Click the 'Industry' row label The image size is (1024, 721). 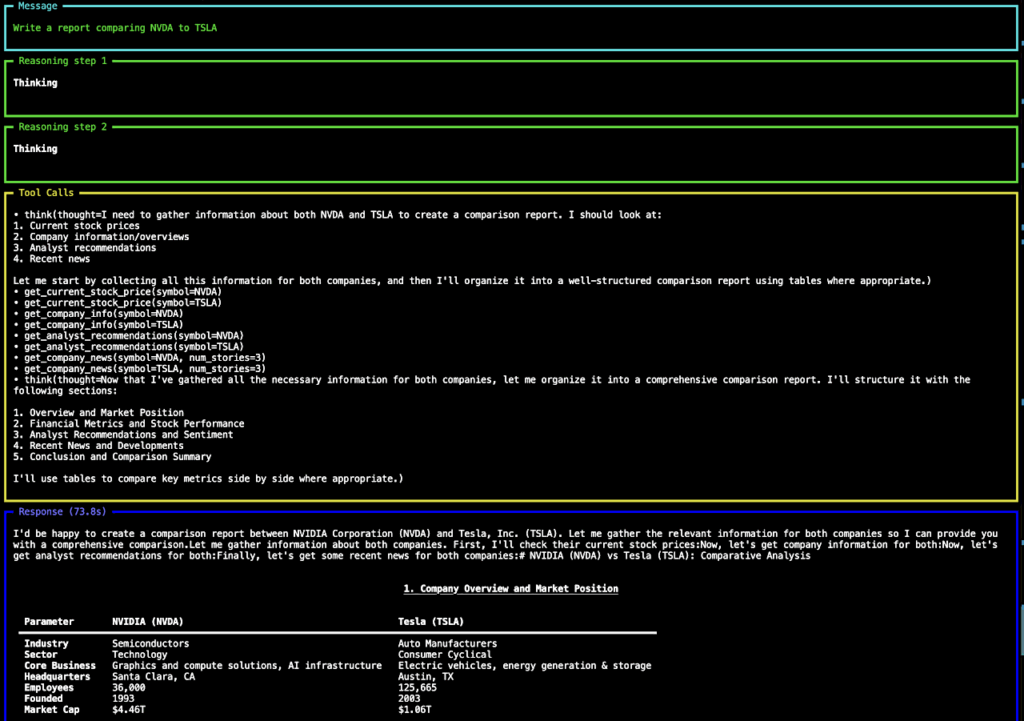(x=46, y=644)
